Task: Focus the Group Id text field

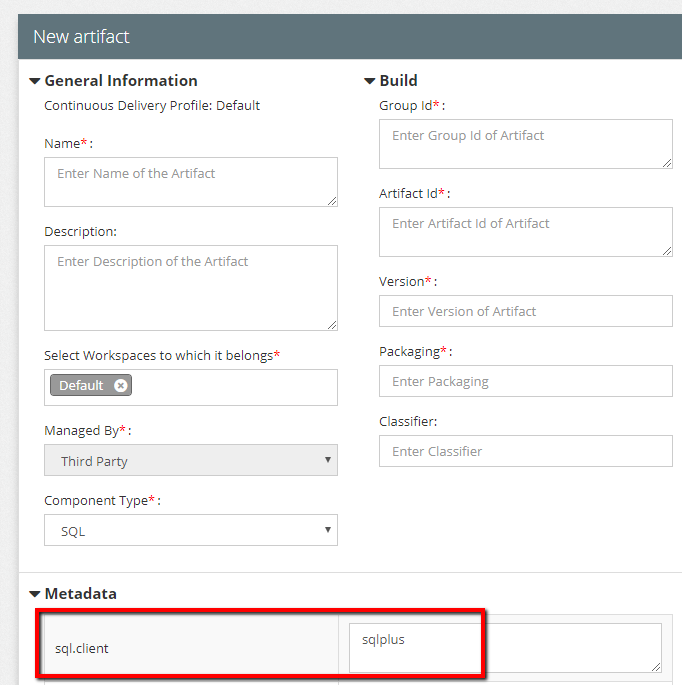Action: click(x=525, y=143)
